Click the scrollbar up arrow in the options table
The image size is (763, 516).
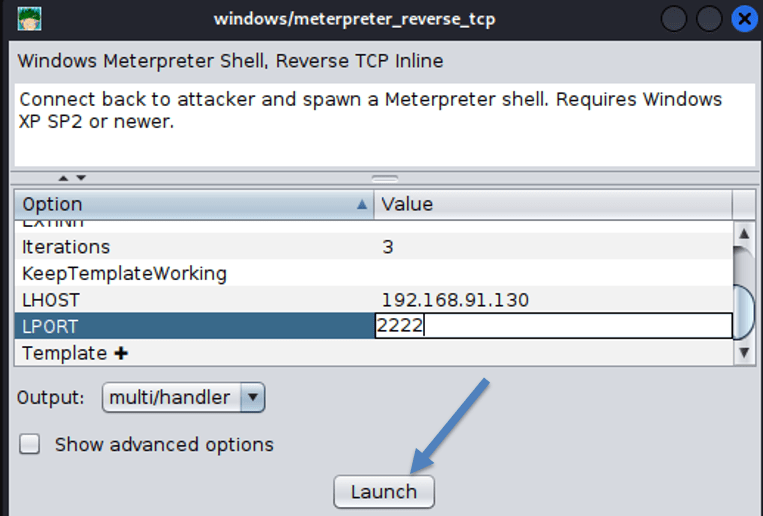(743, 233)
